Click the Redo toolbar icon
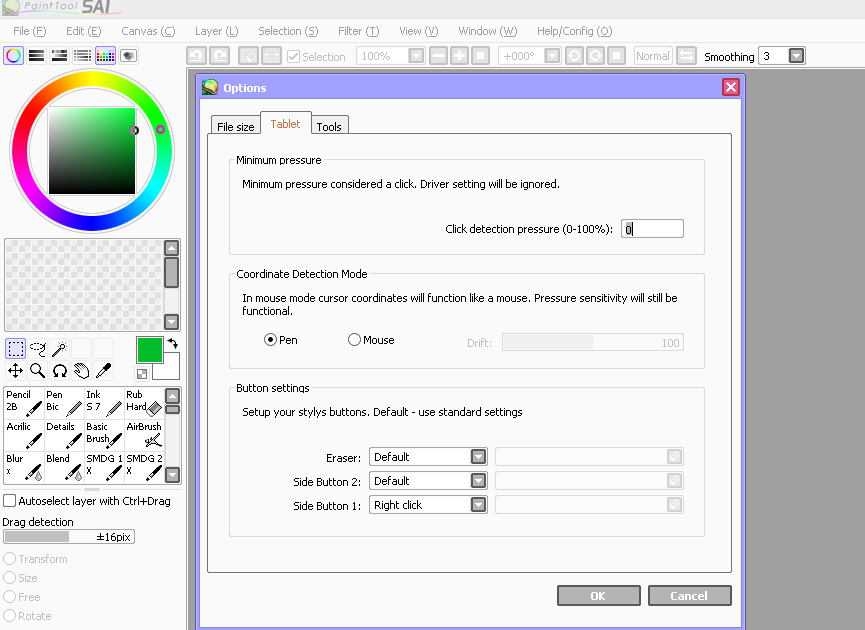 (x=220, y=56)
